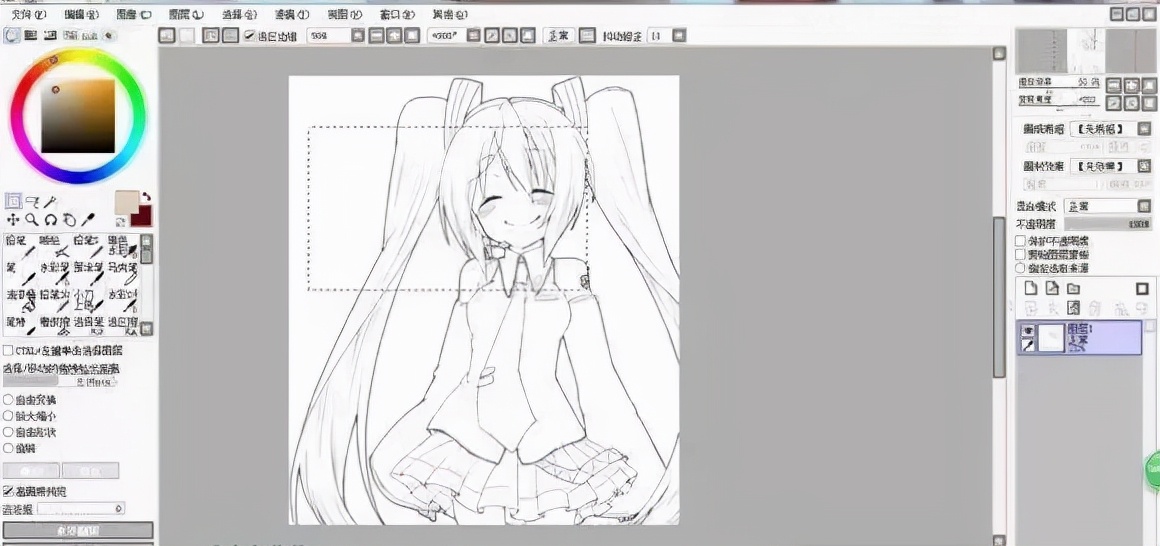The image size is (1160, 546).
Task: Select the lasso selection tool
Action: point(31,201)
